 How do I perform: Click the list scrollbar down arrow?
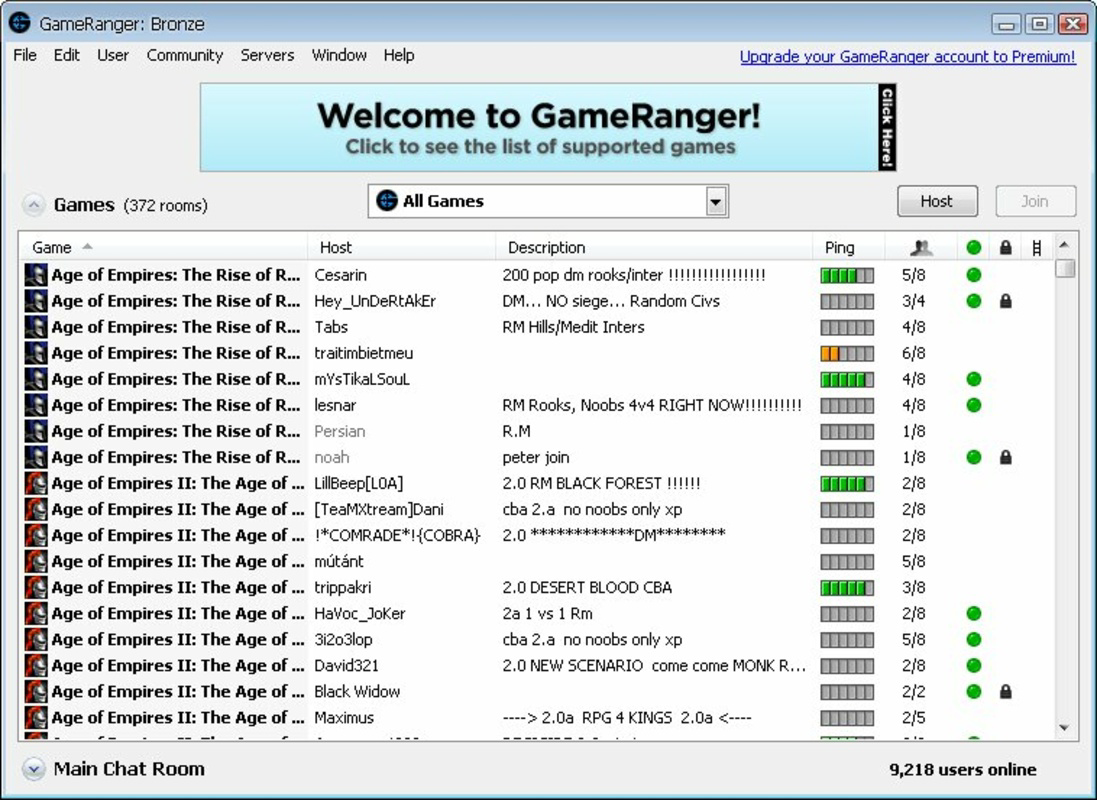click(x=1064, y=728)
